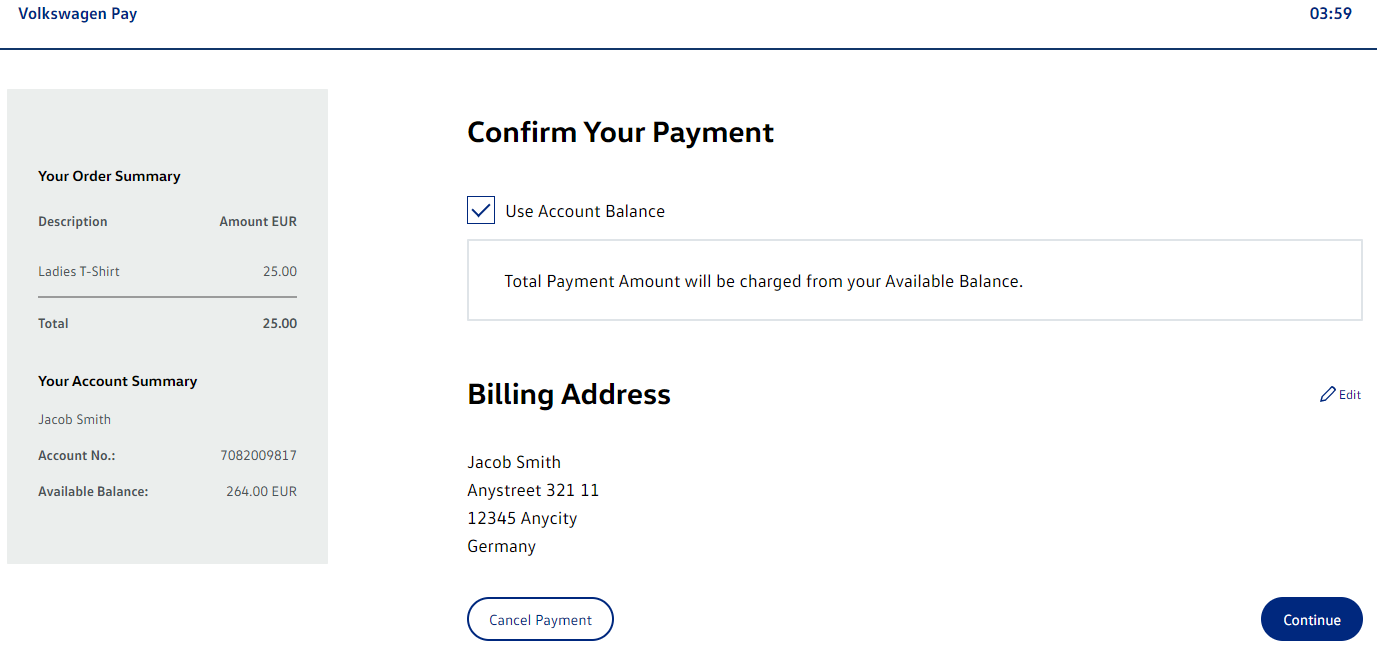Click the bold Total amount 25.00
The width and height of the screenshot is (1377, 651).
coord(279,323)
